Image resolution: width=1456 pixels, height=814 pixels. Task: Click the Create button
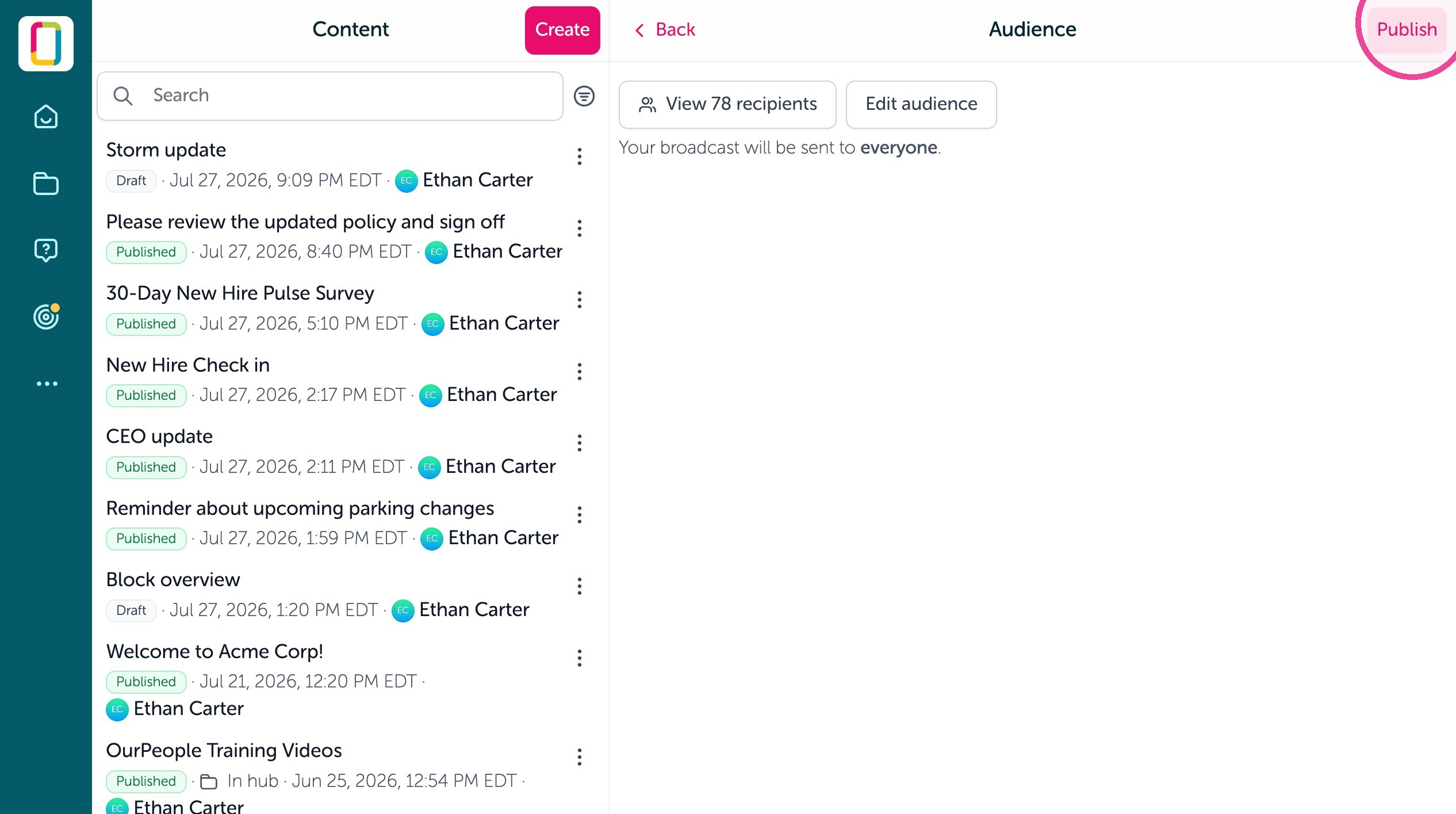point(562,30)
